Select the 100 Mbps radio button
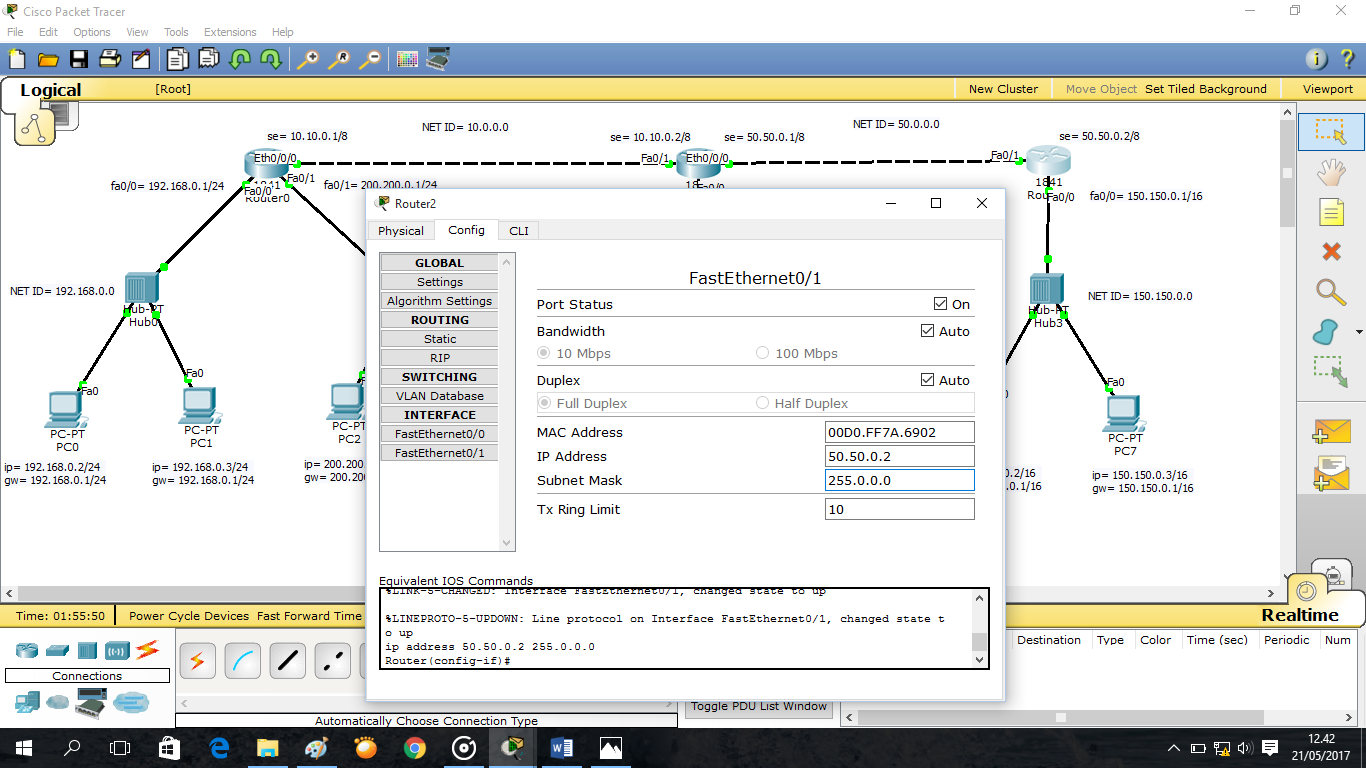Image resolution: width=1366 pixels, height=768 pixels. [x=762, y=353]
